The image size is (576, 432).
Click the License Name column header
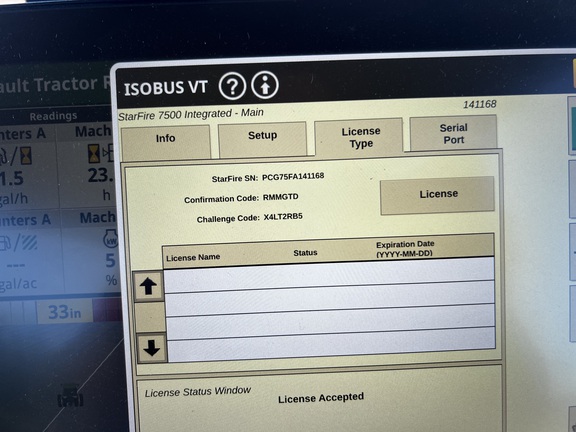coord(193,258)
